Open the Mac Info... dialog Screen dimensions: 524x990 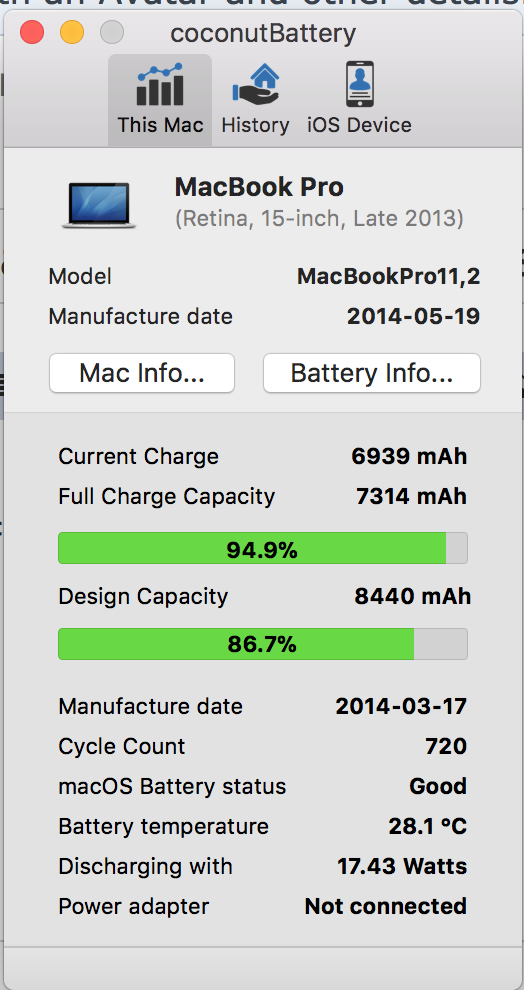point(142,373)
